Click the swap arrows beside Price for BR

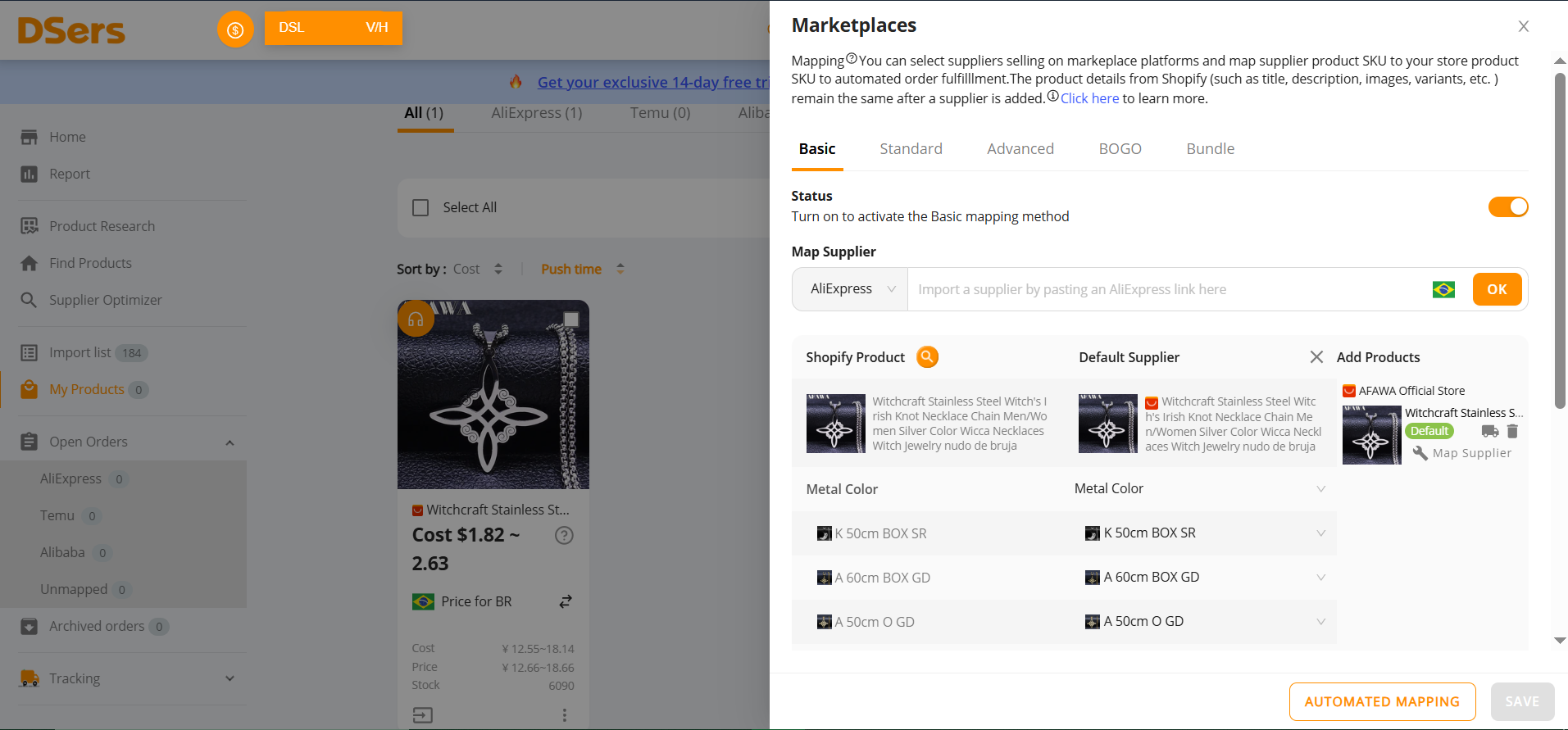(566, 601)
